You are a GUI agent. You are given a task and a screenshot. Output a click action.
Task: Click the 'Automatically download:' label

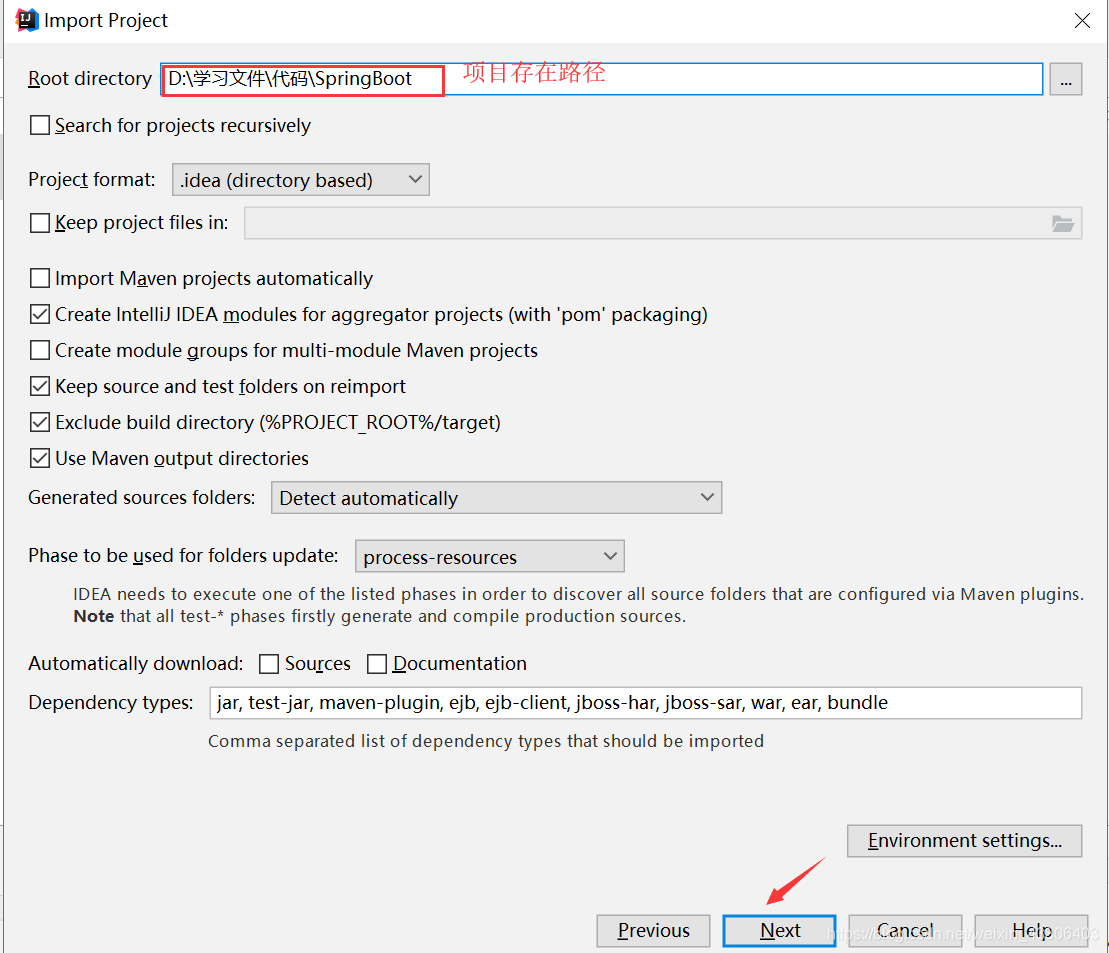click(136, 664)
